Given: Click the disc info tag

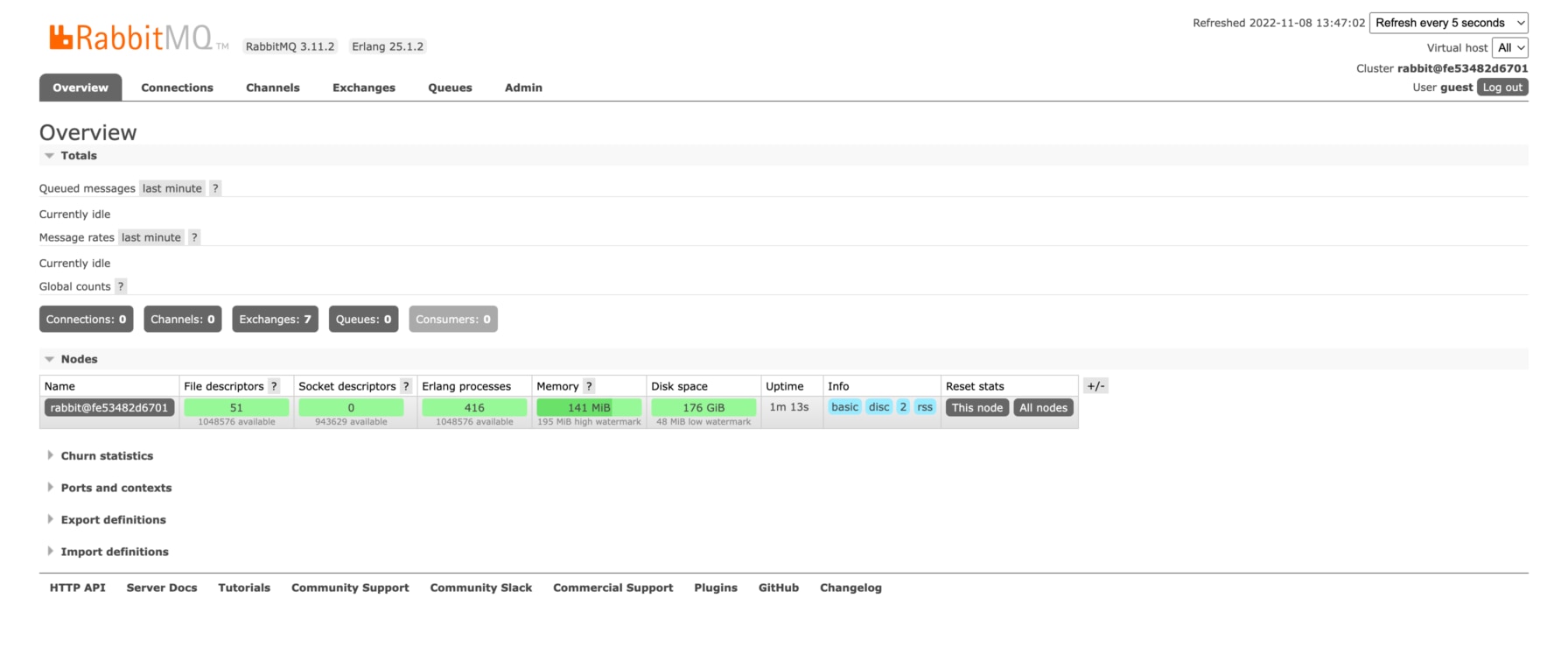Looking at the screenshot, I should tap(879, 407).
